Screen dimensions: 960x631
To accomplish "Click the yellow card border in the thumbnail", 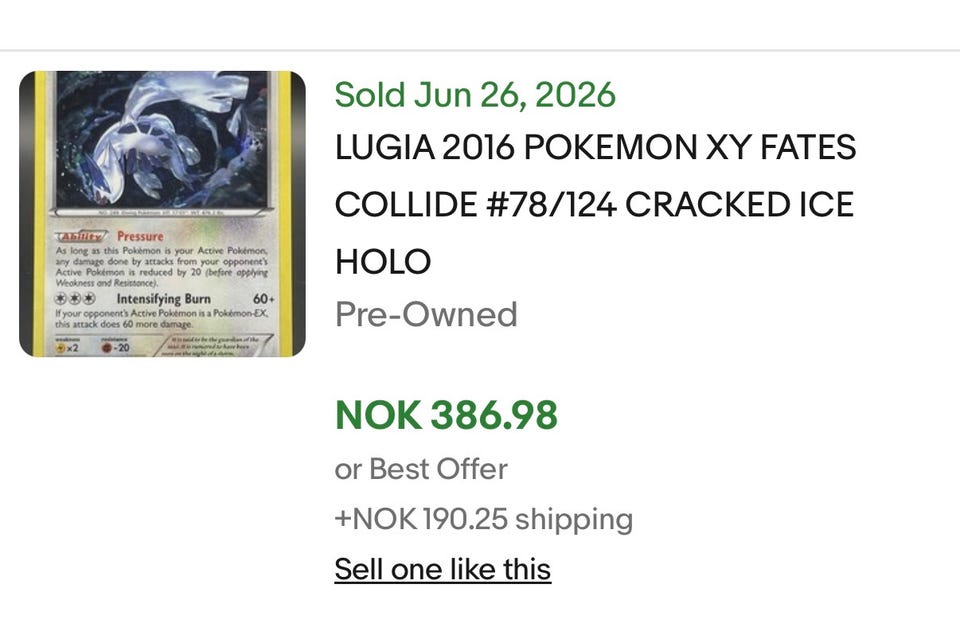I will pyautogui.click(x=40, y=214).
